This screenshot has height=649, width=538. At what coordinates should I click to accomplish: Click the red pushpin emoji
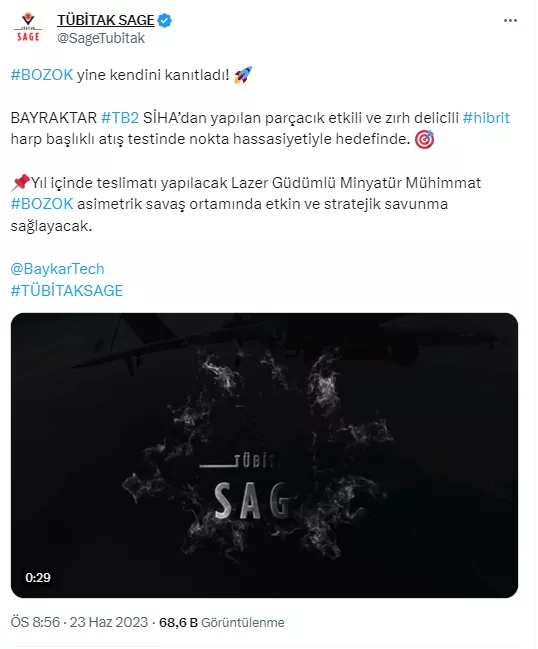(21, 183)
